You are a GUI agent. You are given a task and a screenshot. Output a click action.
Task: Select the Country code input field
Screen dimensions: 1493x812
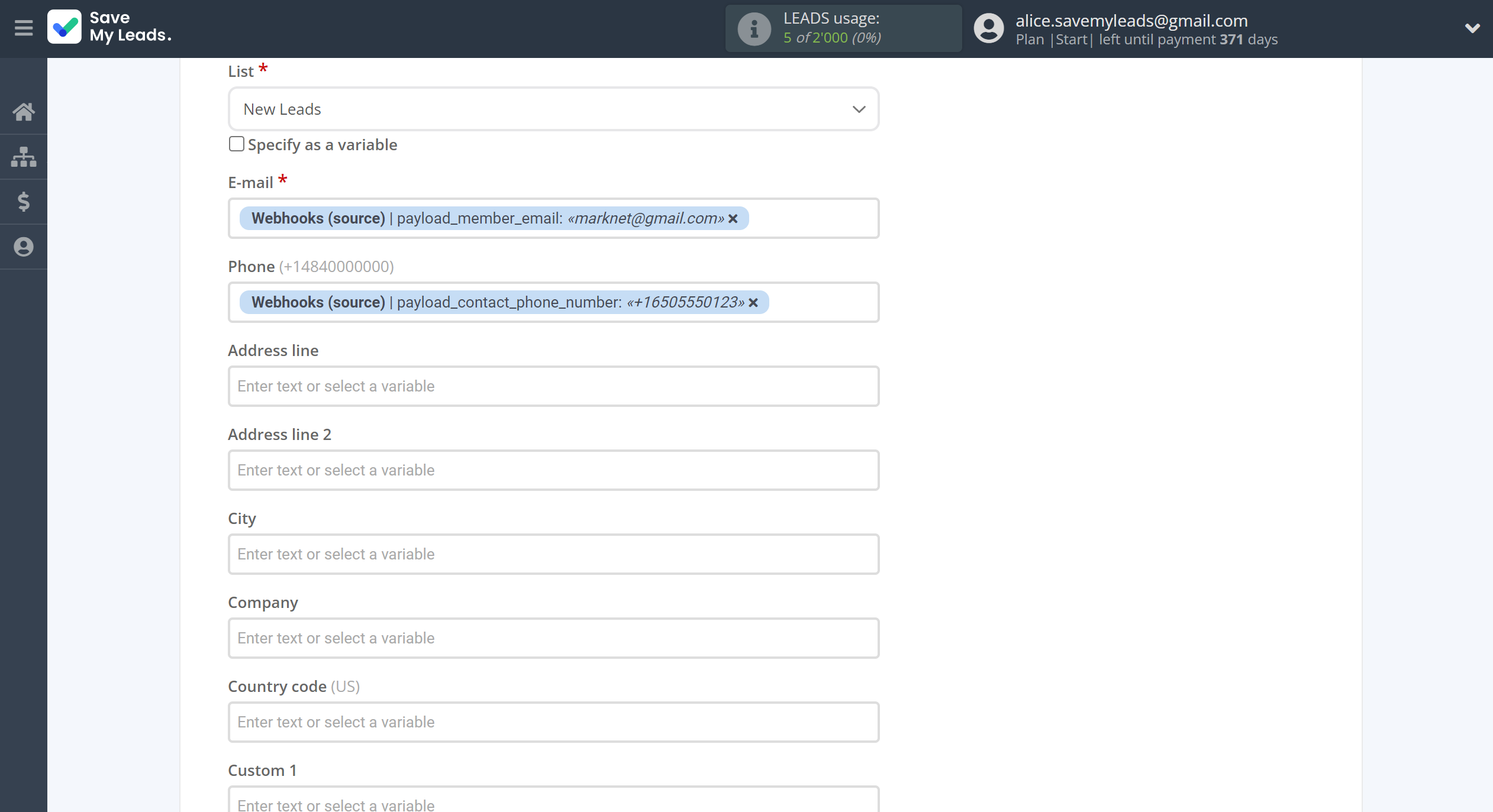click(x=553, y=722)
